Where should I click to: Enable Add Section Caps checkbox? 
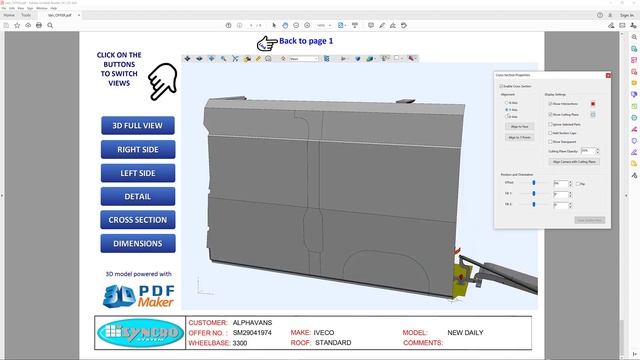(x=550, y=133)
